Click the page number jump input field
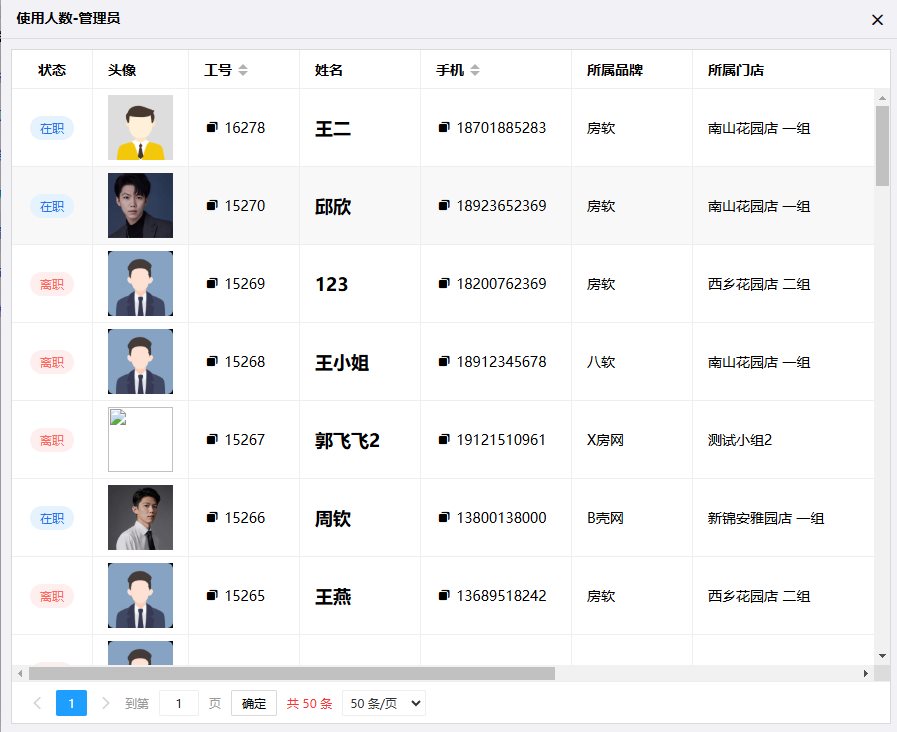Viewport: 897px width, 732px height. click(179, 703)
